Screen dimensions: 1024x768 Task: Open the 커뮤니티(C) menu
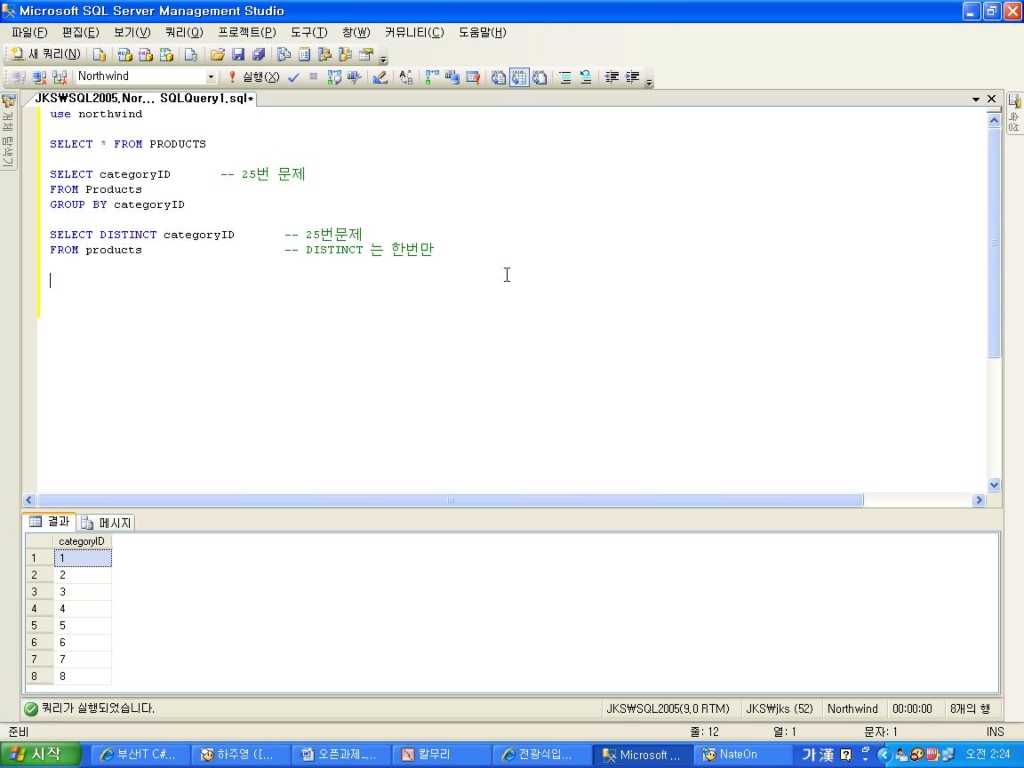coord(414,32)
